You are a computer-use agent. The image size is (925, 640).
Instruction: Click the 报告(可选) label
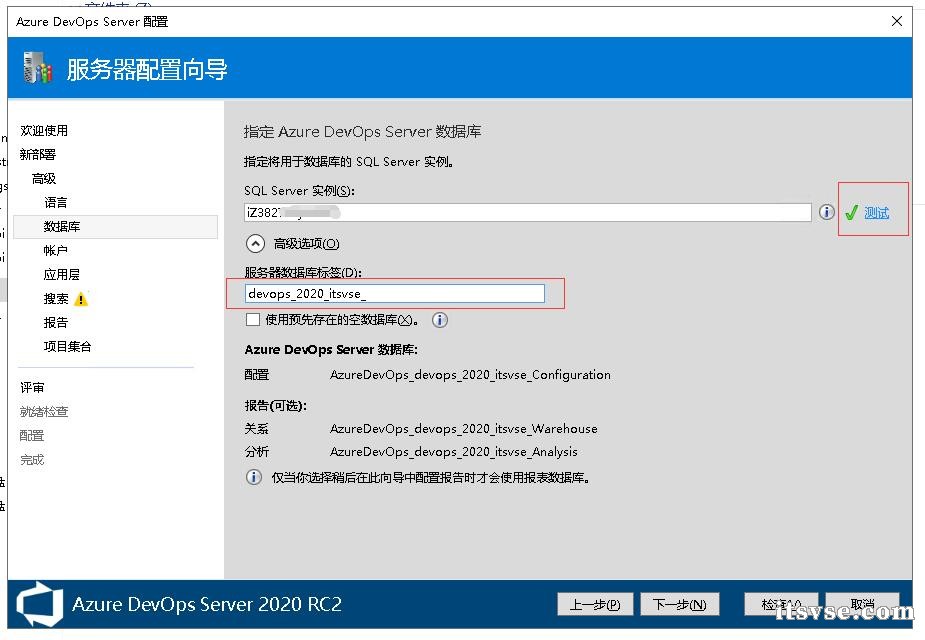[x=275, y=406]
